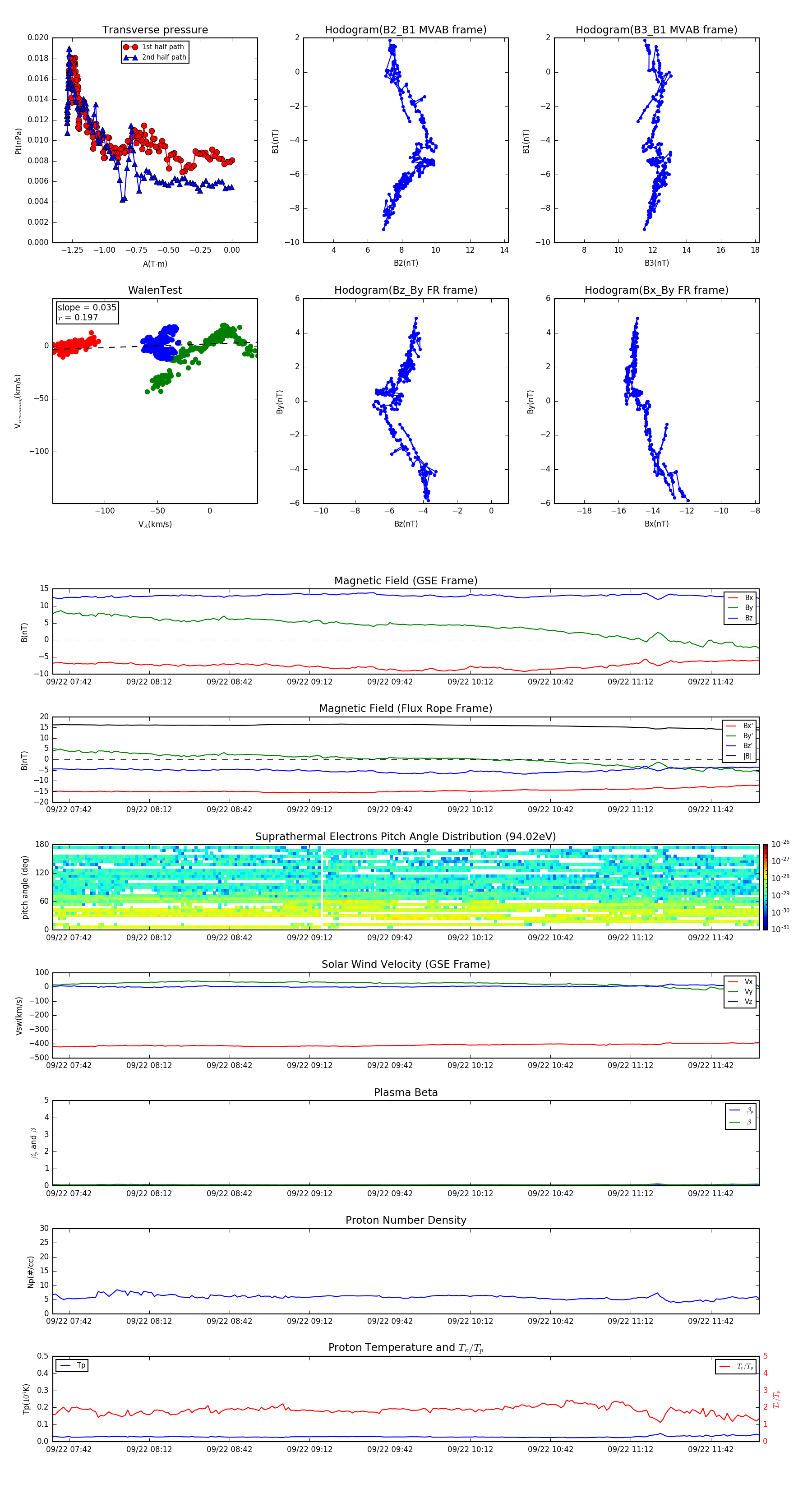Select the "B3(nT)" x-axis label
Screen dimensions: 812x1489
(x=656, y=263)
